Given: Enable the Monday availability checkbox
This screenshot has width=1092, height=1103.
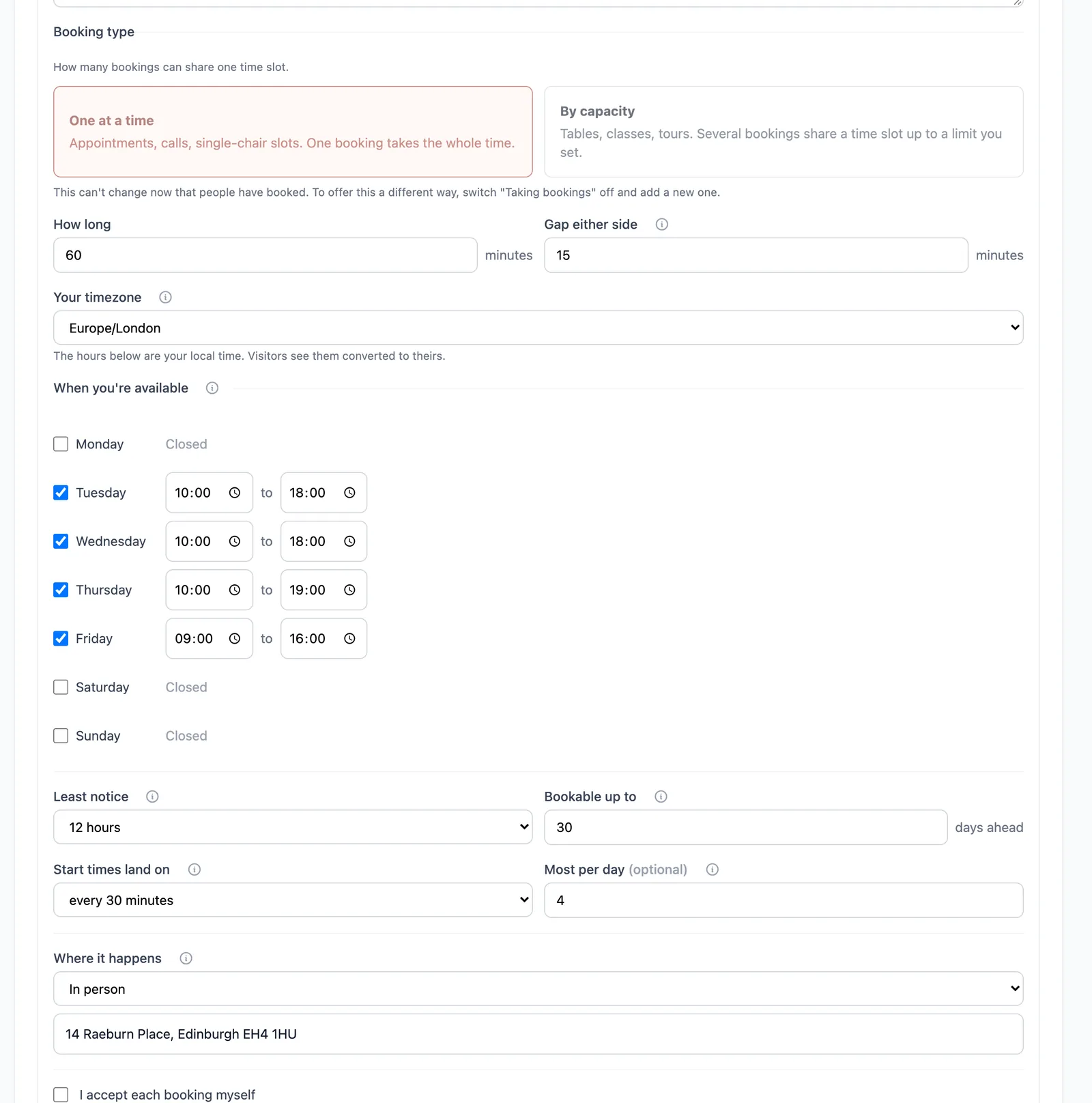Looking at the screenshot, I should coord(61,444).
